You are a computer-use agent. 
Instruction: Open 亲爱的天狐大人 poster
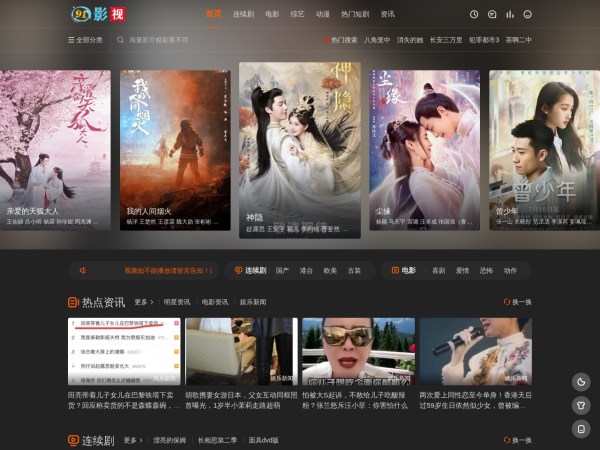(55, 150)
